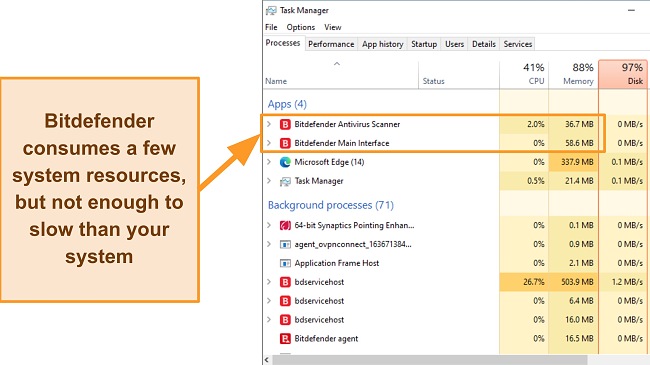Select the Apps (4) group header
Viewport: 650px width, 365px height.
[287, 104]
